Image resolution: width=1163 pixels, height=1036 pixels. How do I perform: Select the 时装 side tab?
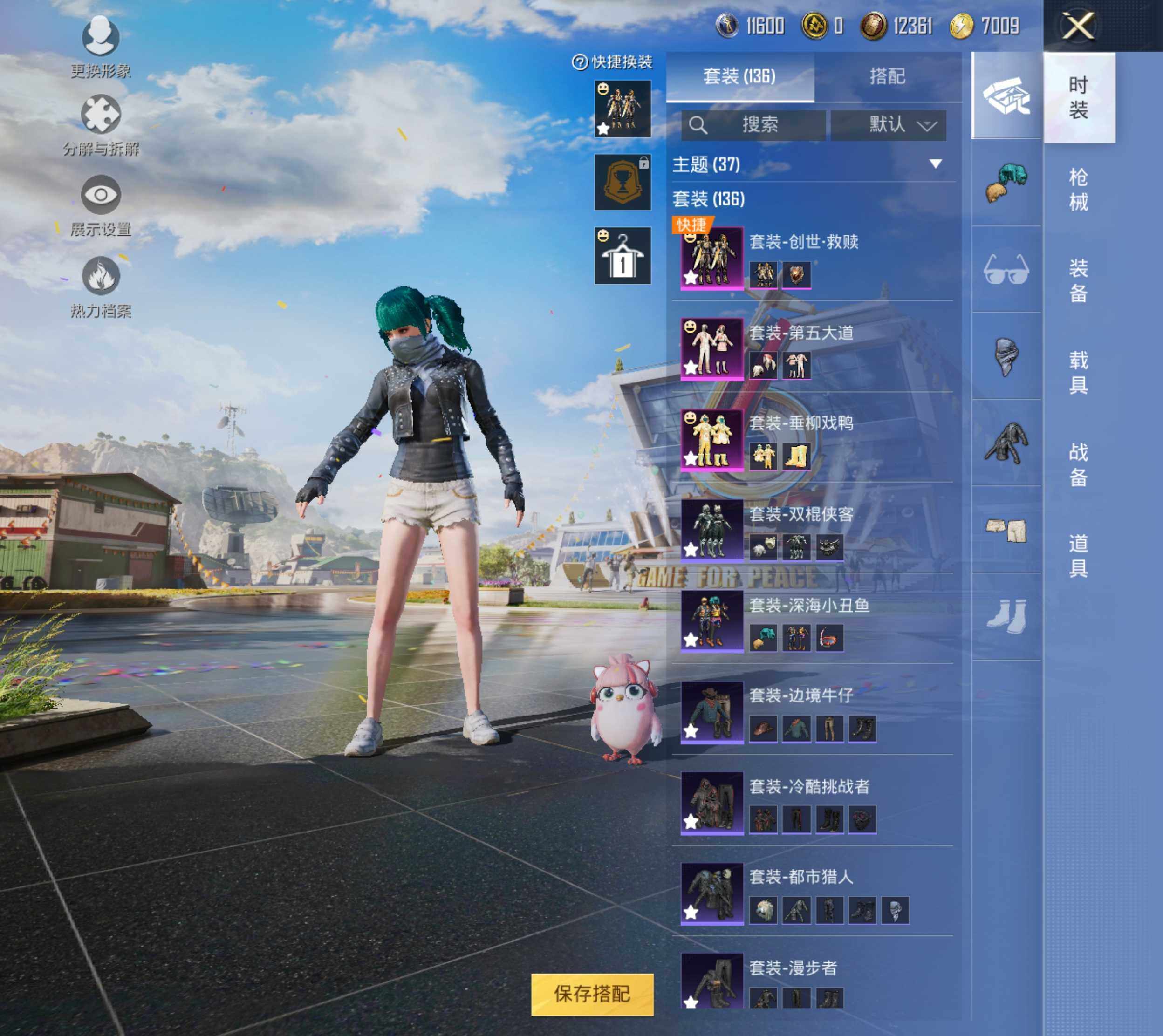coord(1079,97)
